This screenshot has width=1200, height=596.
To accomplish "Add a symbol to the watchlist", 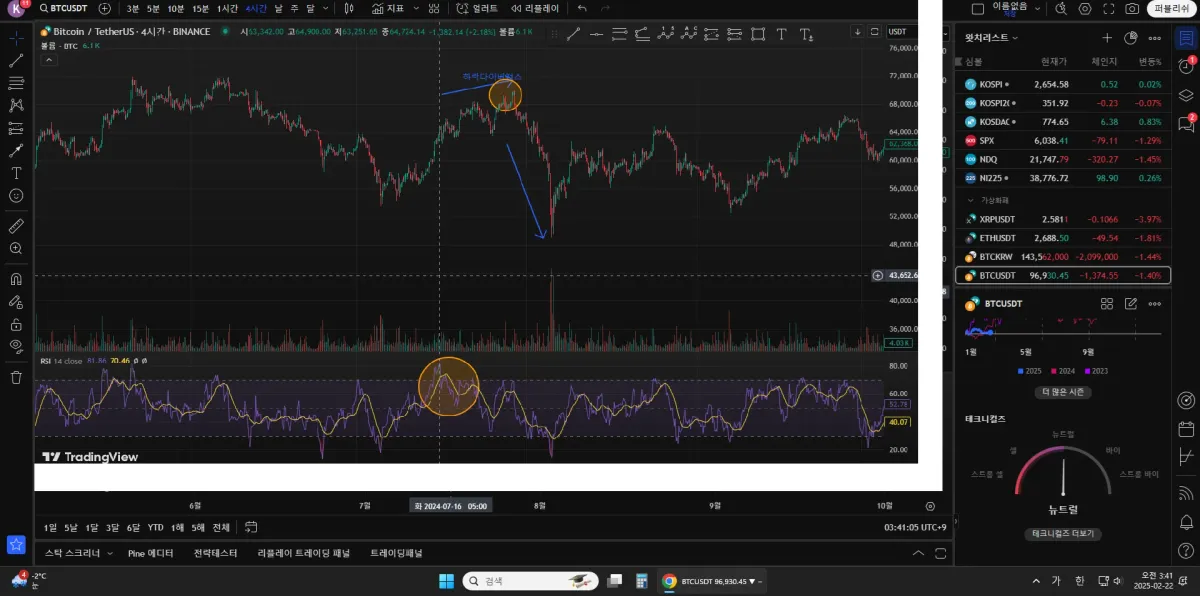I will (x=1107, y=38).
